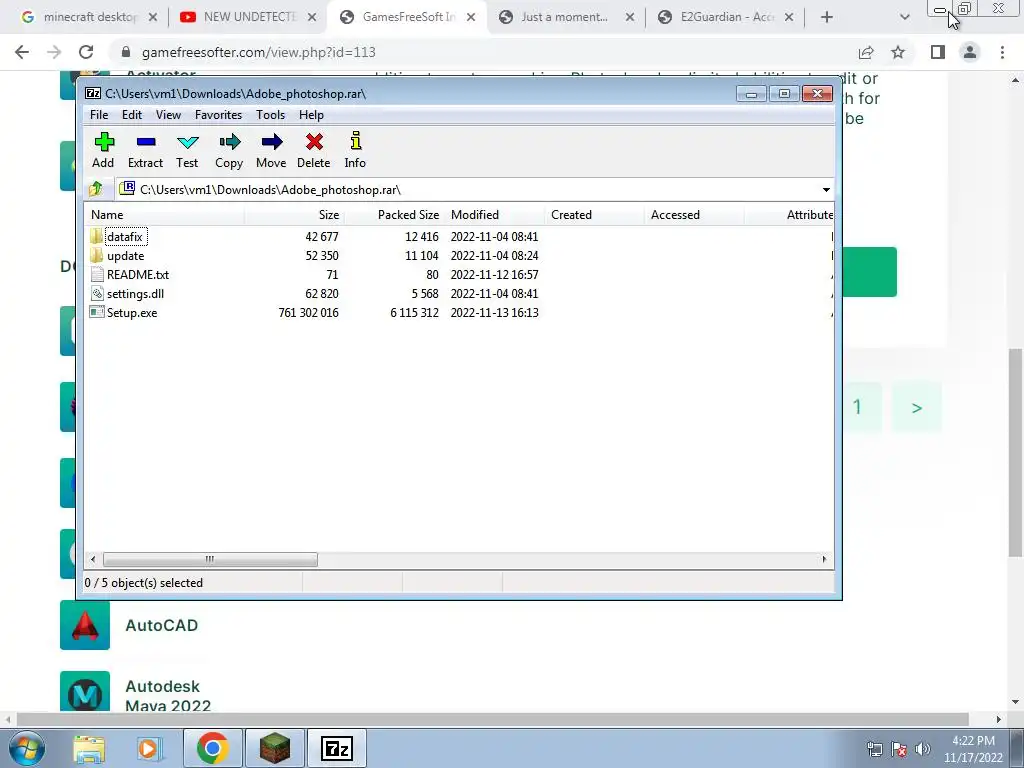Image resolution: width=1024 pixels, height=768 pixels.
Task: Switch to the minecraft desktop tab
Action: click(x=88, y=17)
